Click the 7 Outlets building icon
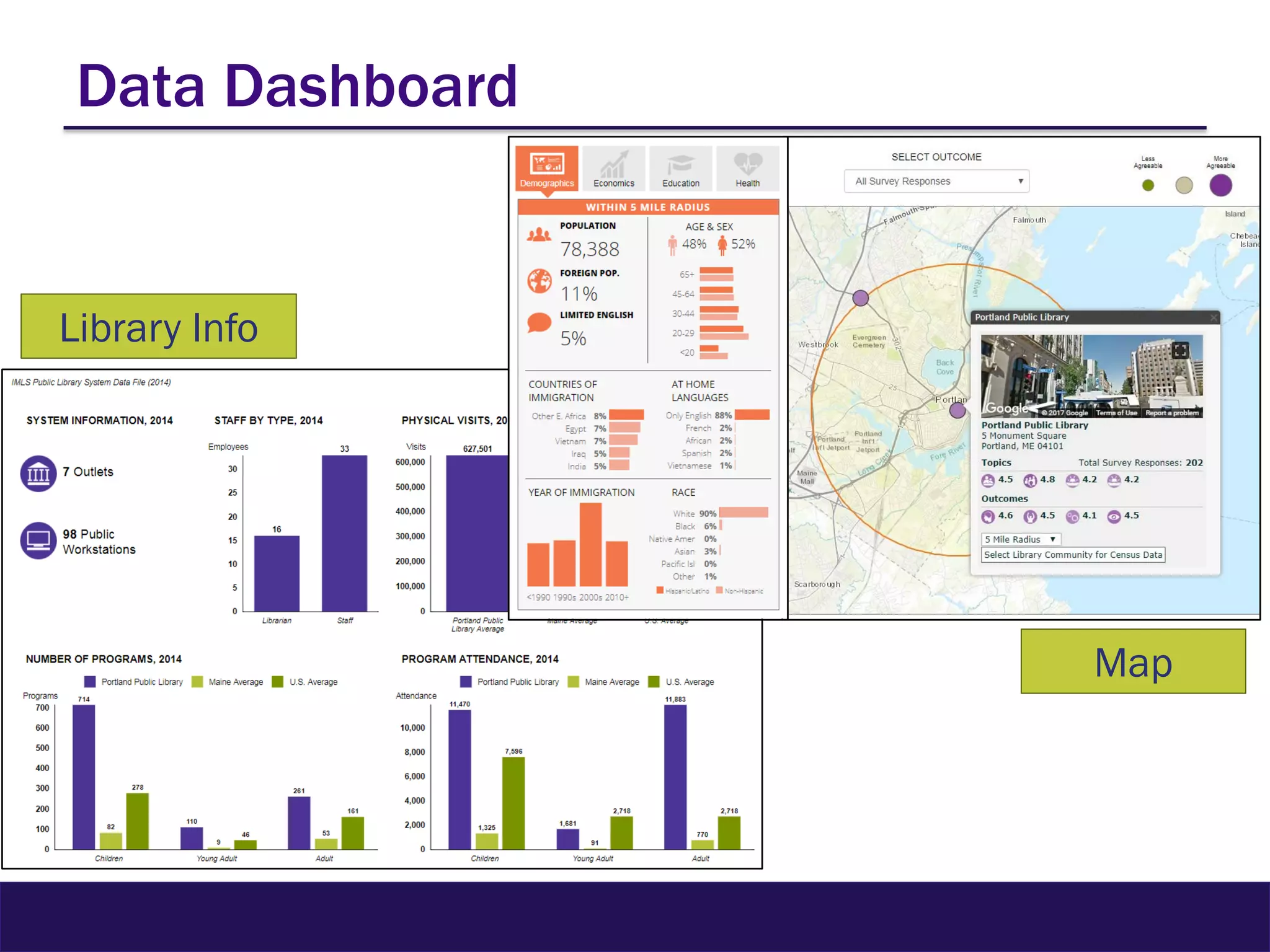This screenshot has height=952, width=1270. (x=38, y=474)
